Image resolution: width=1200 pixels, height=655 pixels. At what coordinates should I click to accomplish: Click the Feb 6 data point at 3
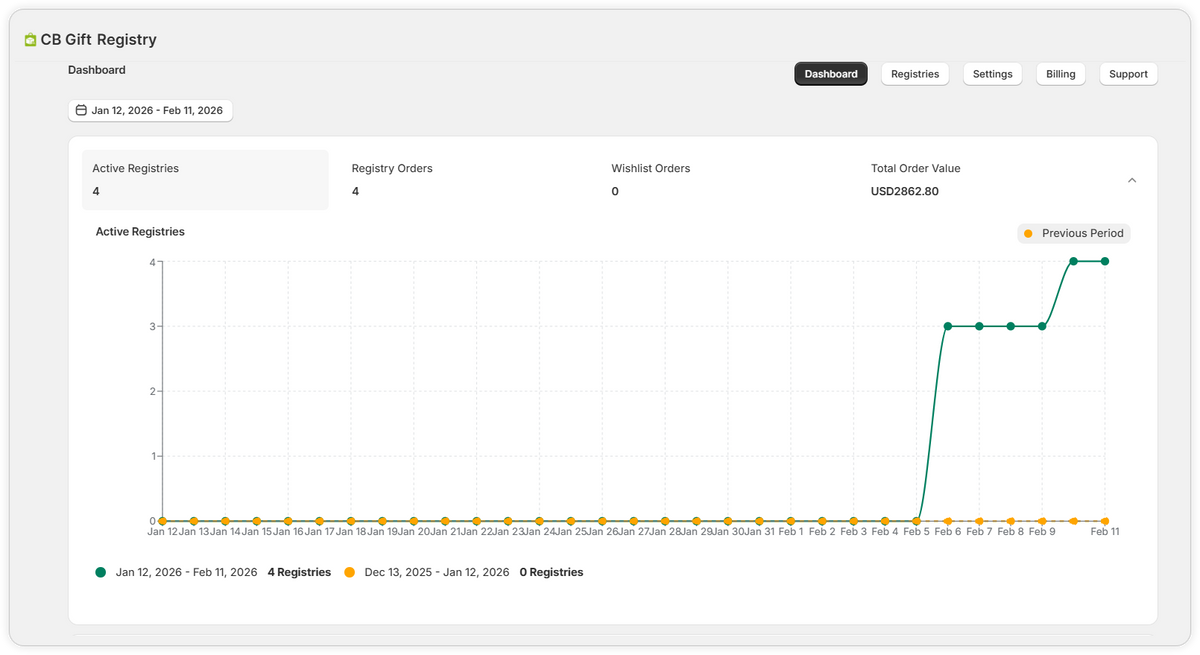947,326
